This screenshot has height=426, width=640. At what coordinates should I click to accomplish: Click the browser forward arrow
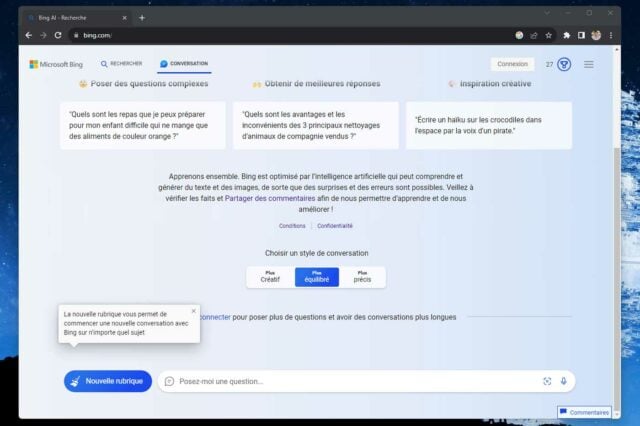click(x=43, y=36)
